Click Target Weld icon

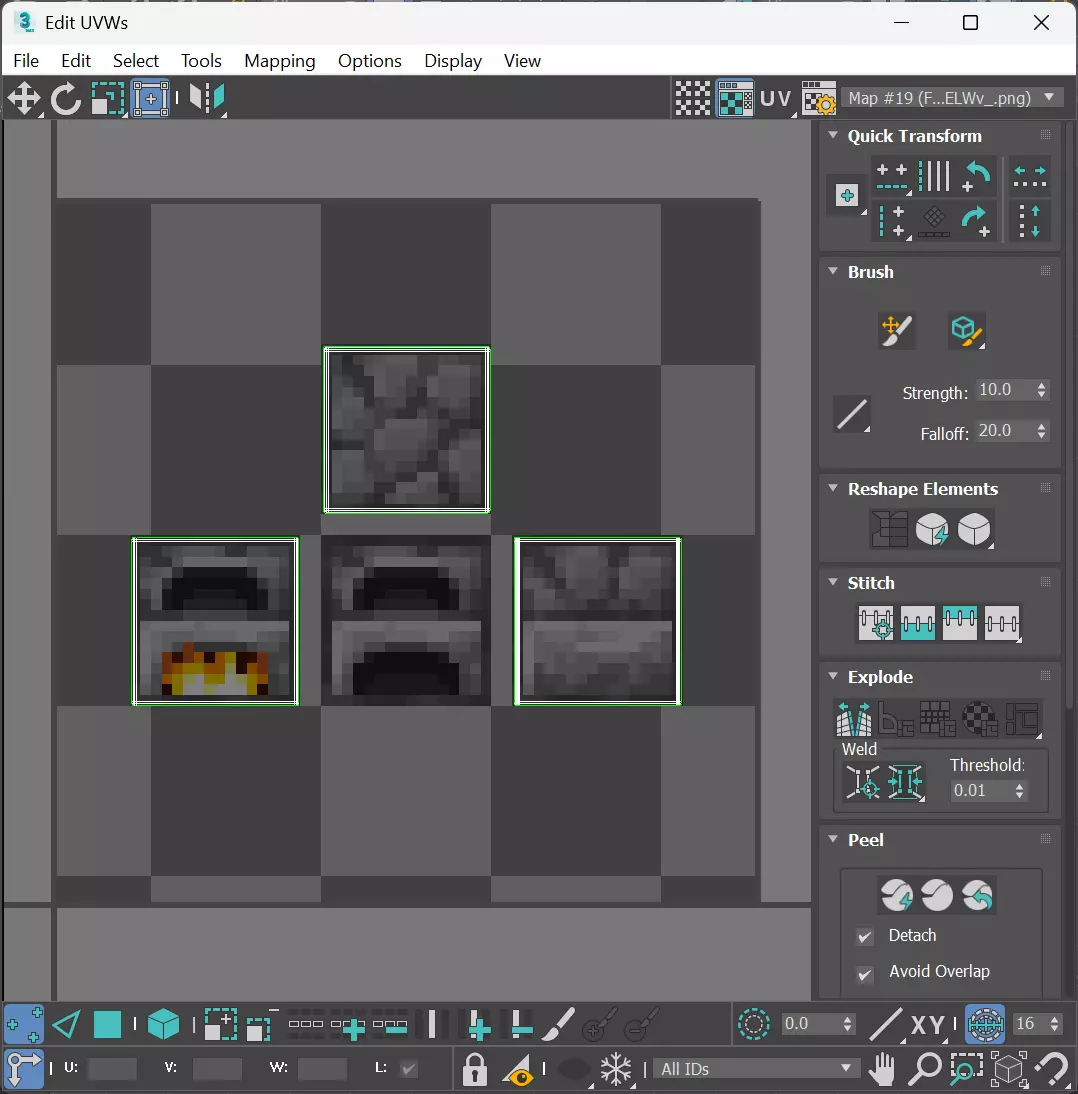[x=863, y=782]
